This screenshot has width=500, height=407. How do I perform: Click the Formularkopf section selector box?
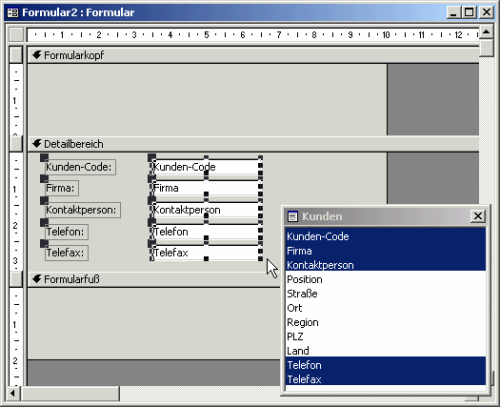(x=16, y=55)
